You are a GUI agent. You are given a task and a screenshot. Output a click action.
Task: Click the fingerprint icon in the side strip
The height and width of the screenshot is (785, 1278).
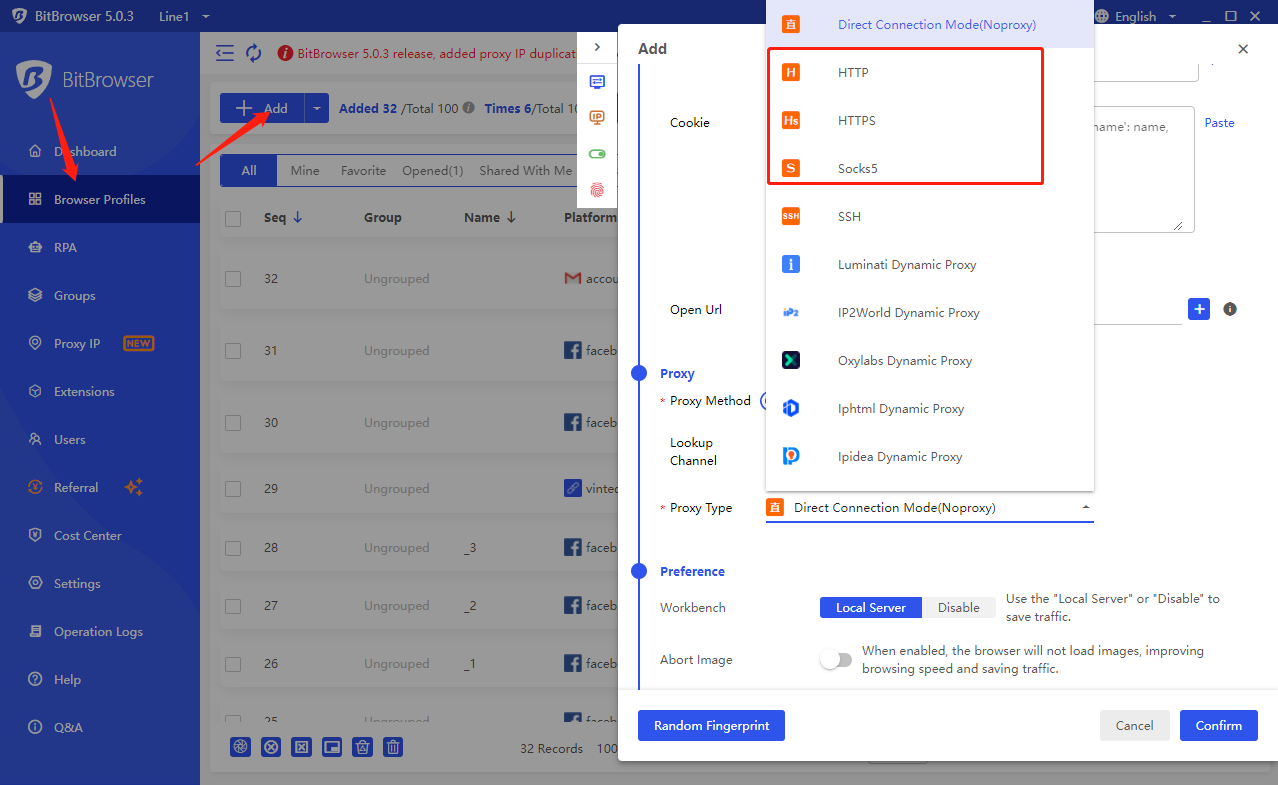[x=597, y=188]
